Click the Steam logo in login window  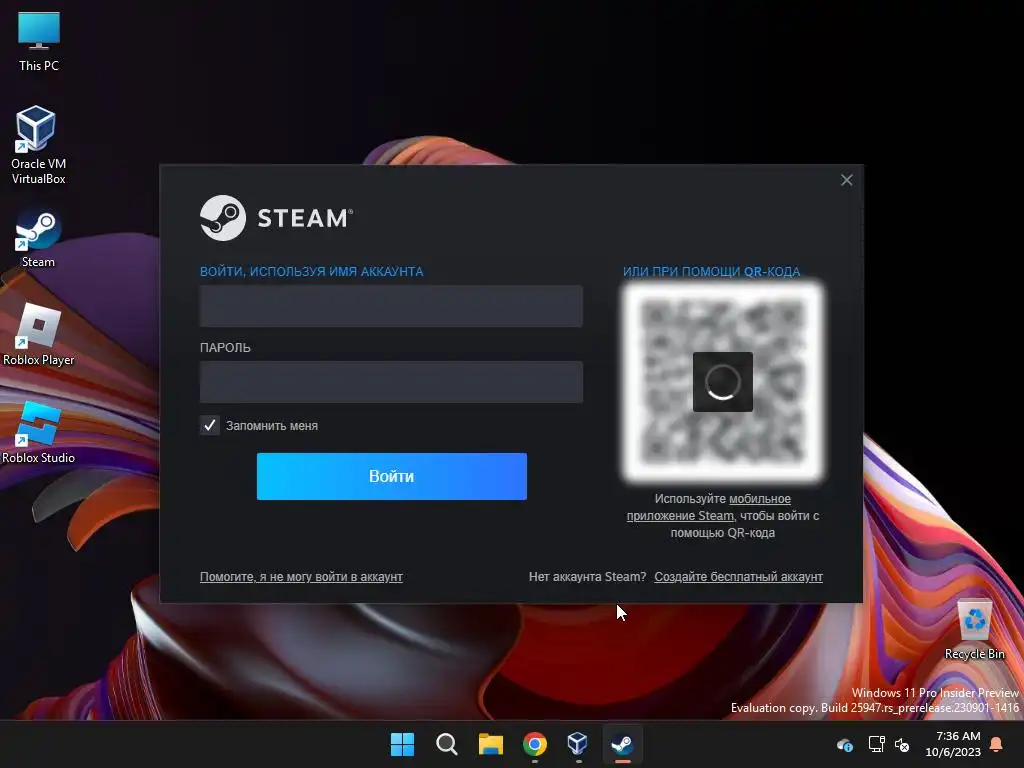[277, 218]
